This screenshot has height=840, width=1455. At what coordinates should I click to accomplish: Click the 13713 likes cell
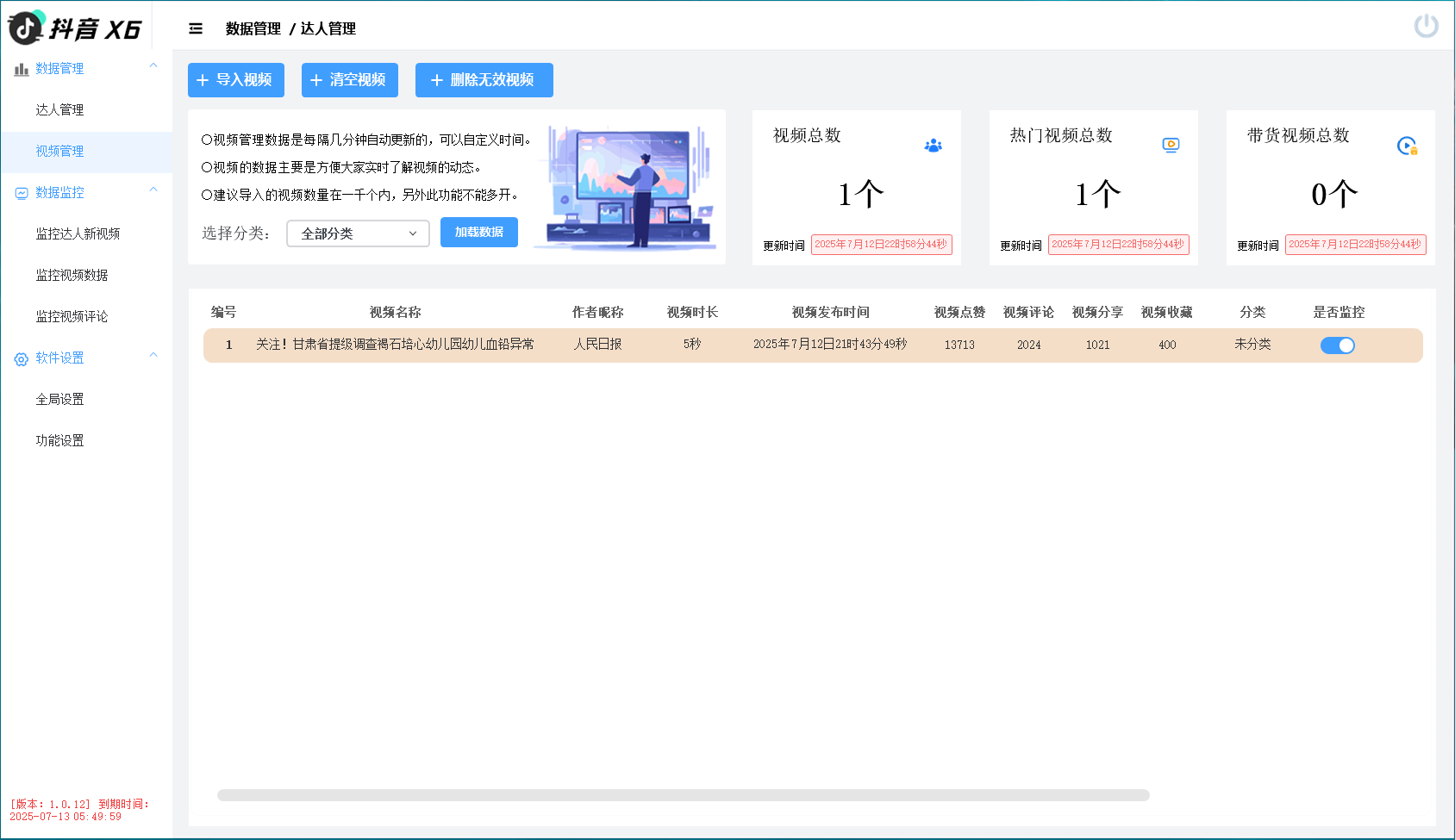point(959,345)
